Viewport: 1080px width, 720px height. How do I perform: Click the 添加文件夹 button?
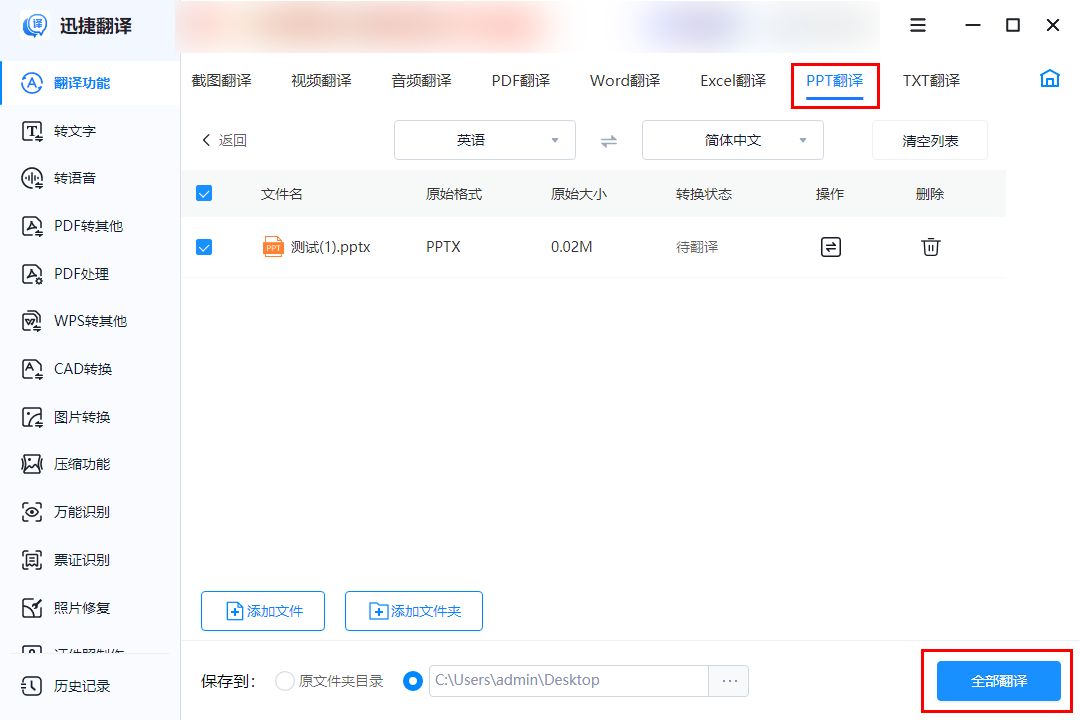(413, 610)
